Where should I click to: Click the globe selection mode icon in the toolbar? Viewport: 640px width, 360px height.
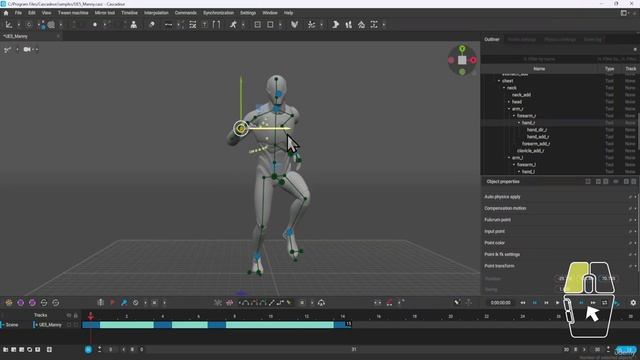[x=51, y=25]
